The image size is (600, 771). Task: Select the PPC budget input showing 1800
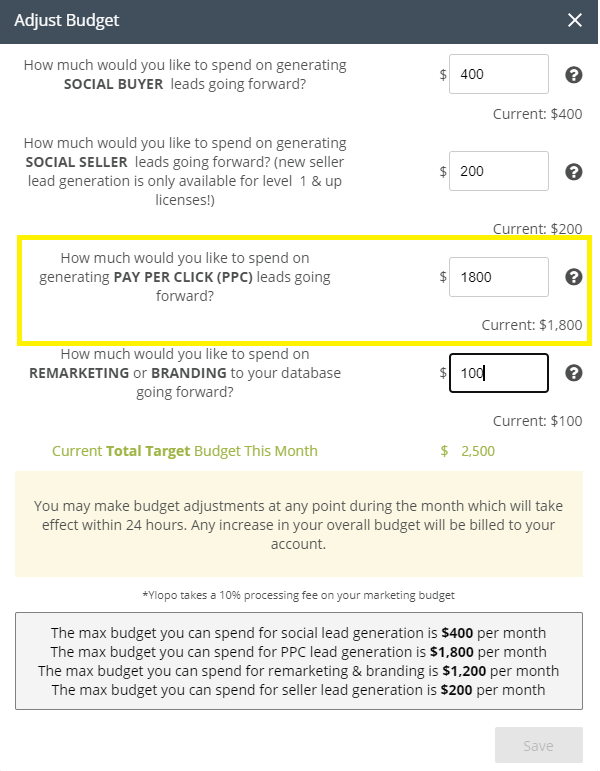click(498, 277)
